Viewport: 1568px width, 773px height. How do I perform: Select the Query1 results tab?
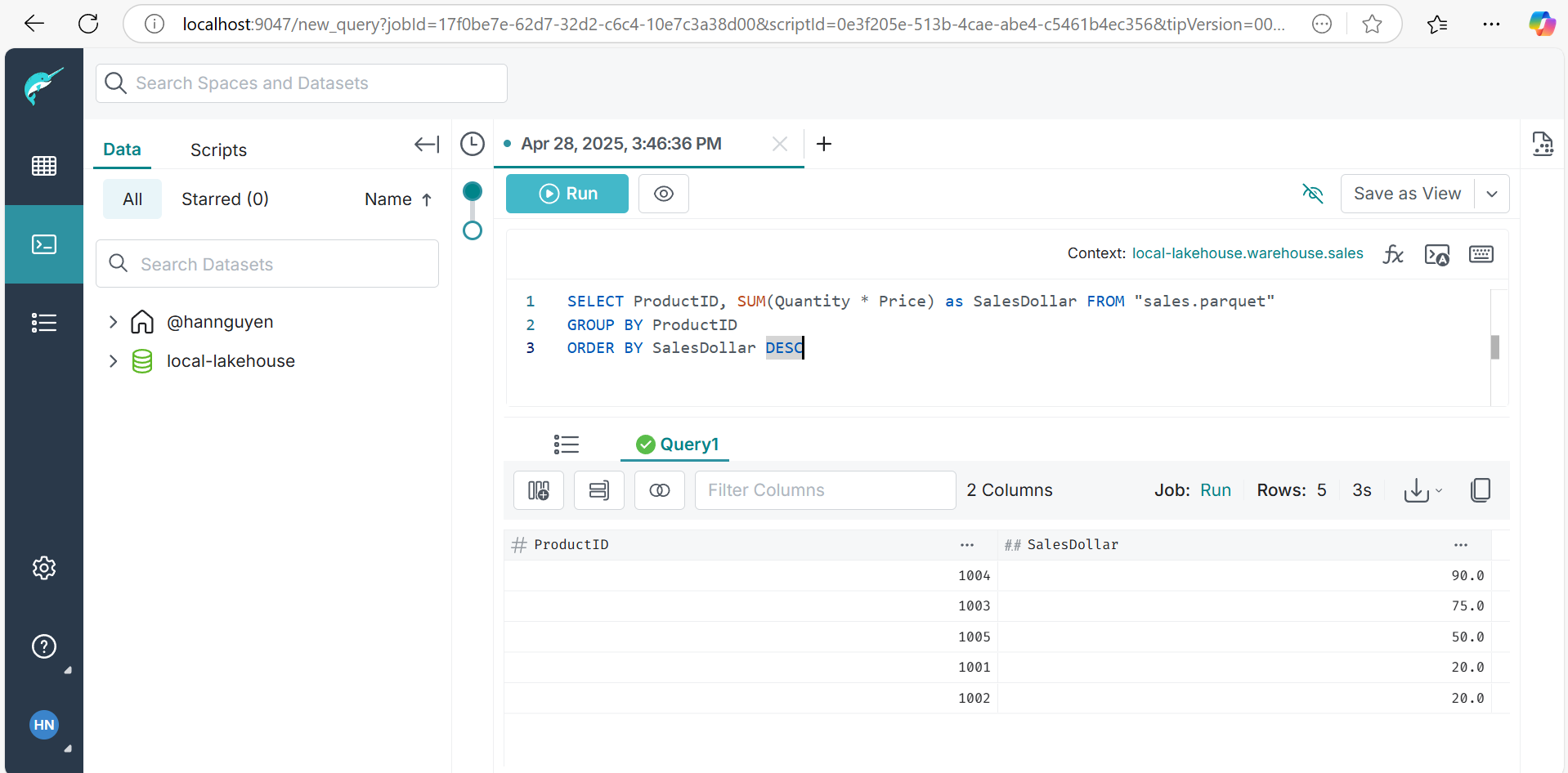pyautogui.click(x=677, y=445)
